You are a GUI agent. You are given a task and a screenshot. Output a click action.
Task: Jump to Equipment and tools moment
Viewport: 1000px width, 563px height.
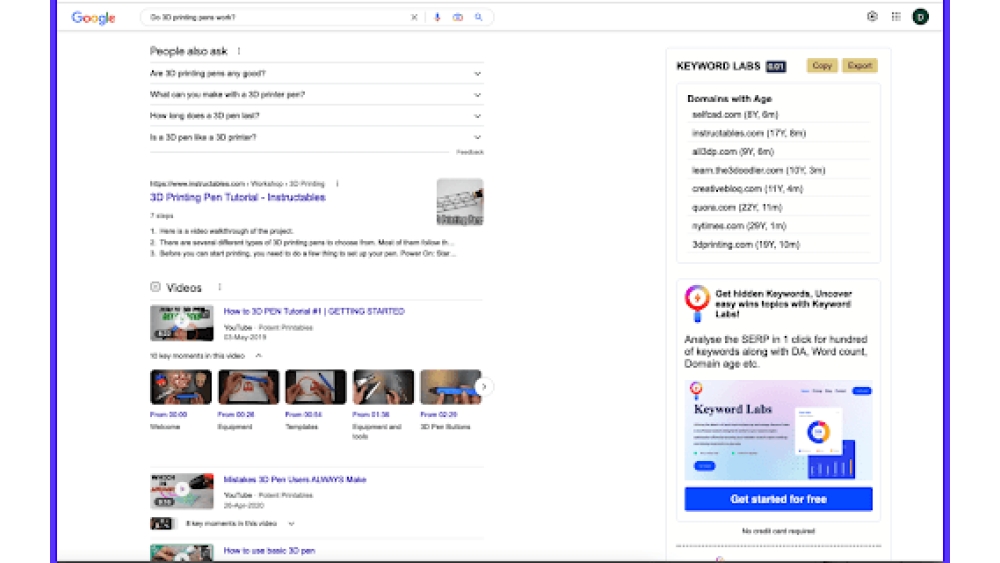point(383,387)
